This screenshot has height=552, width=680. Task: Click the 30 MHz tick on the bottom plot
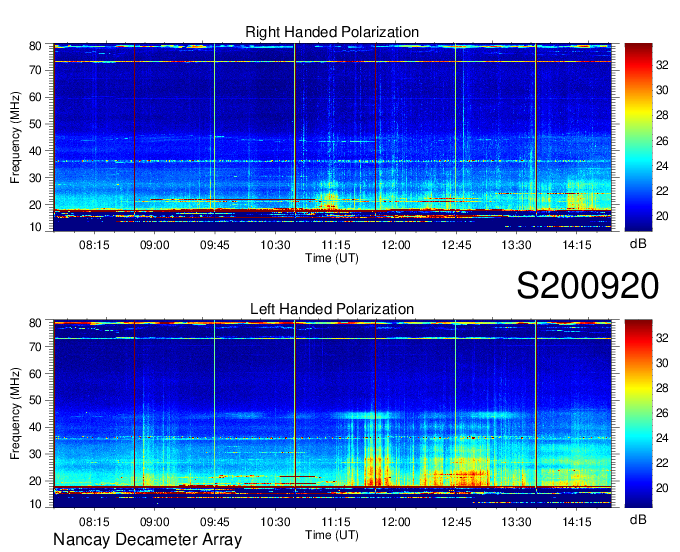click(35, 454)
